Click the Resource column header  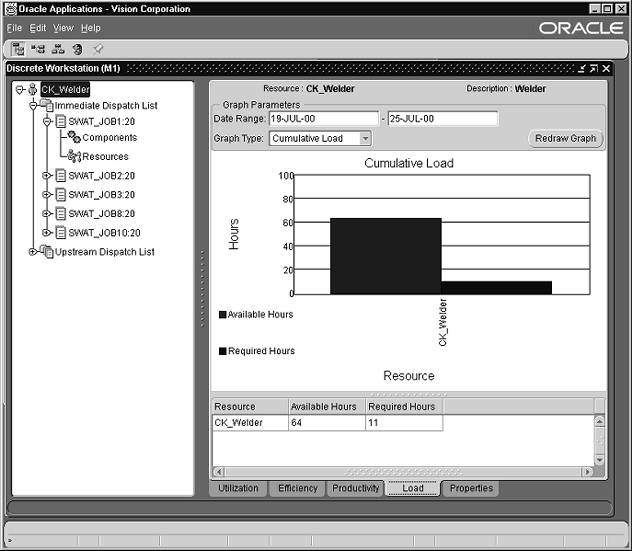250,407
